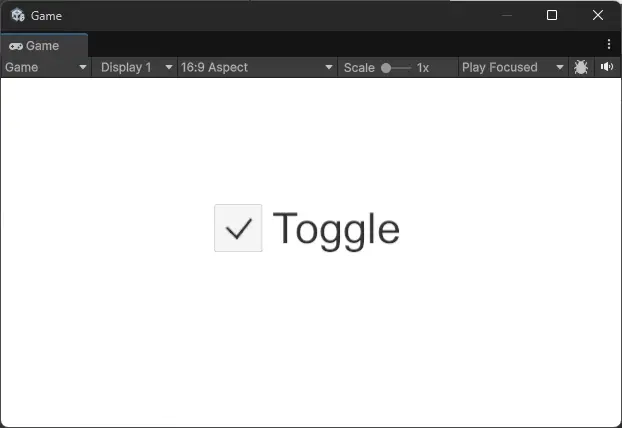Click the 1x scale value

pos(423,68)
